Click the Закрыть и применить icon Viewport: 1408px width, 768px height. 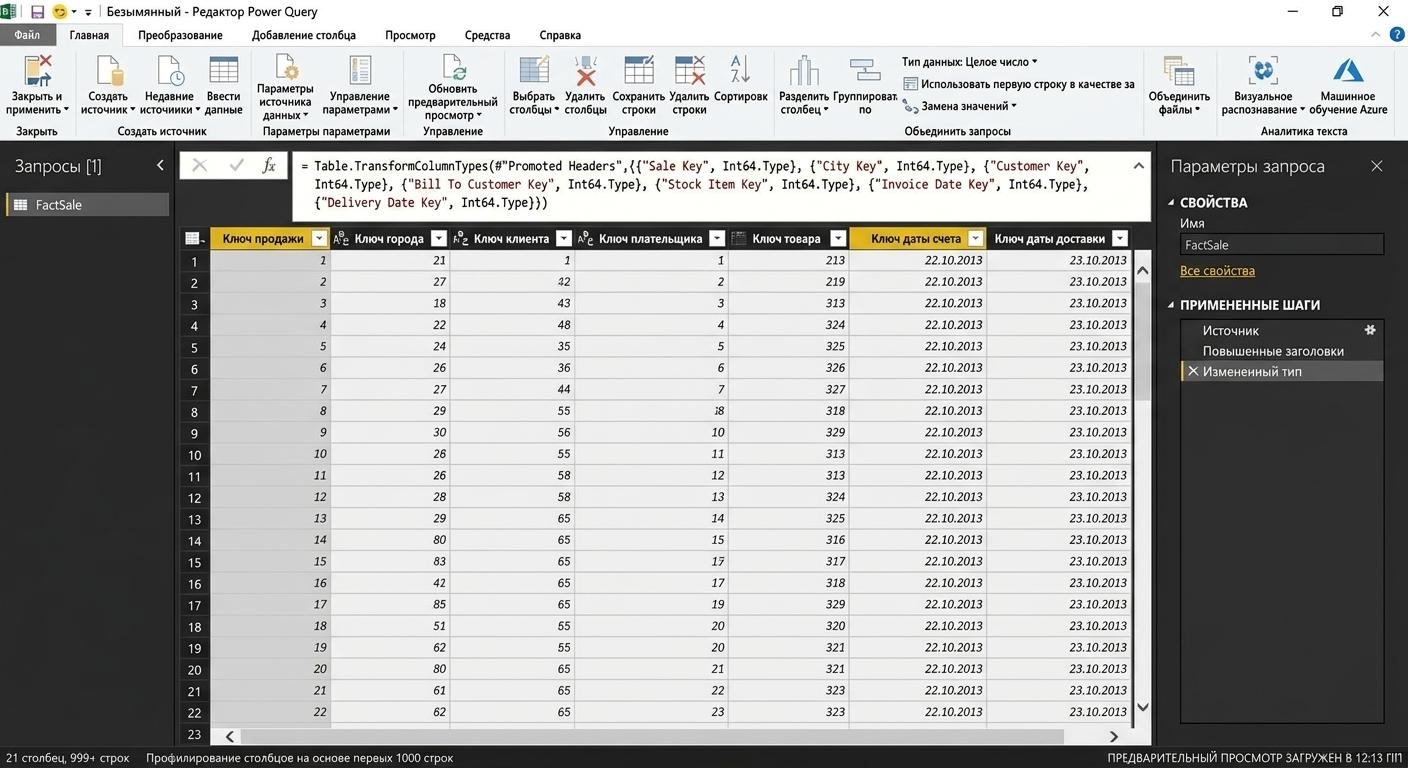click(x=38, y=71)
